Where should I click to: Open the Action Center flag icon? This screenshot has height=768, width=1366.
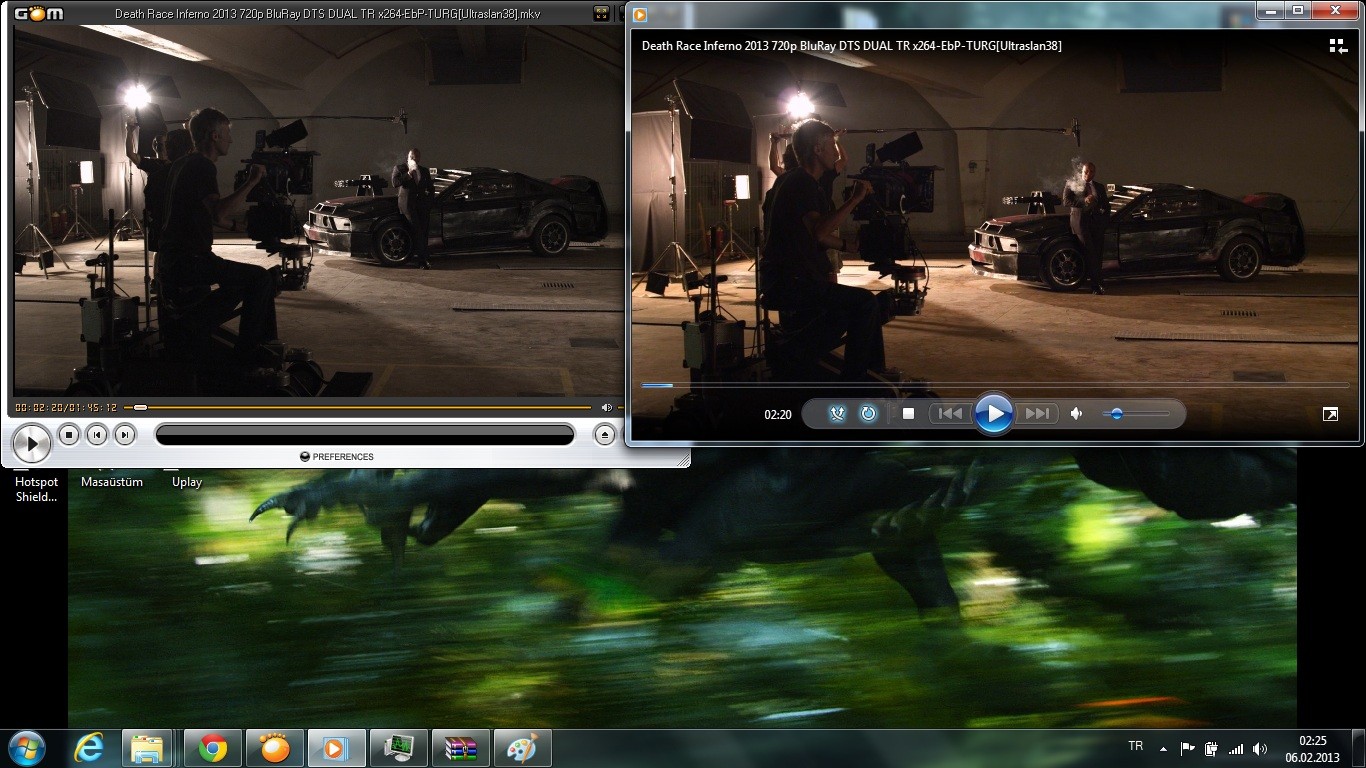(1187, 748)
